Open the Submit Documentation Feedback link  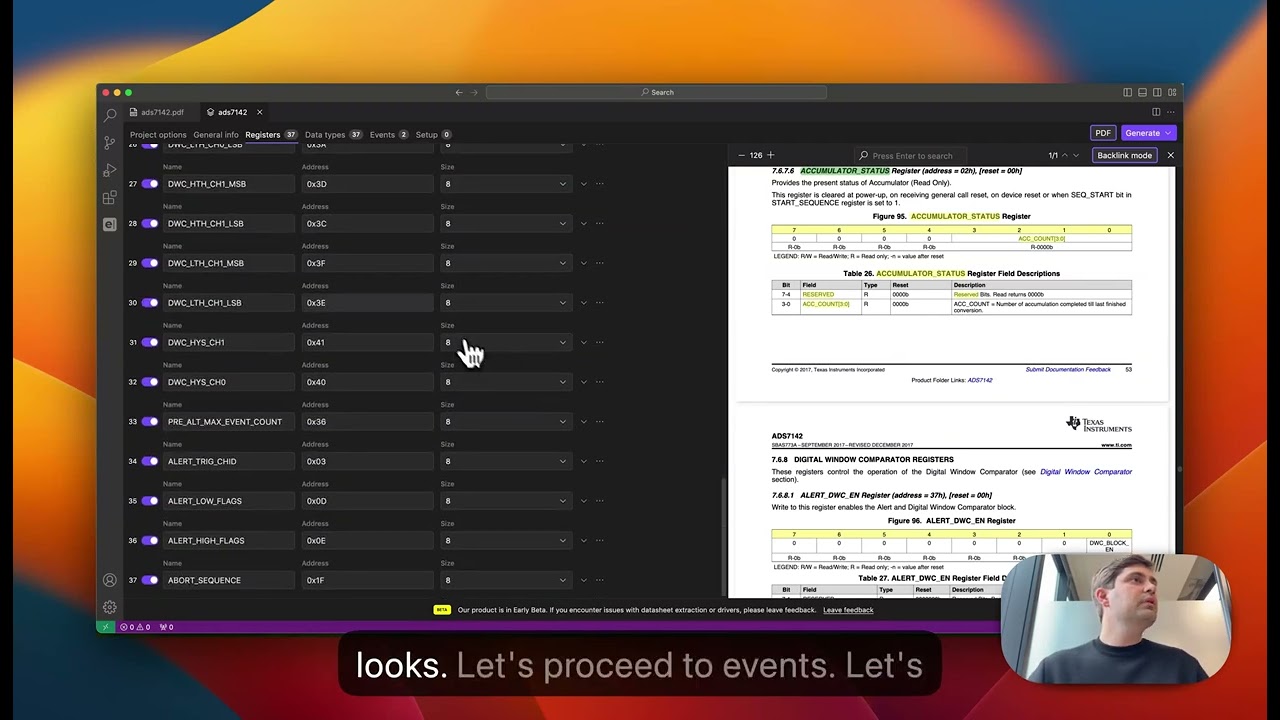tap(1068, 369)
